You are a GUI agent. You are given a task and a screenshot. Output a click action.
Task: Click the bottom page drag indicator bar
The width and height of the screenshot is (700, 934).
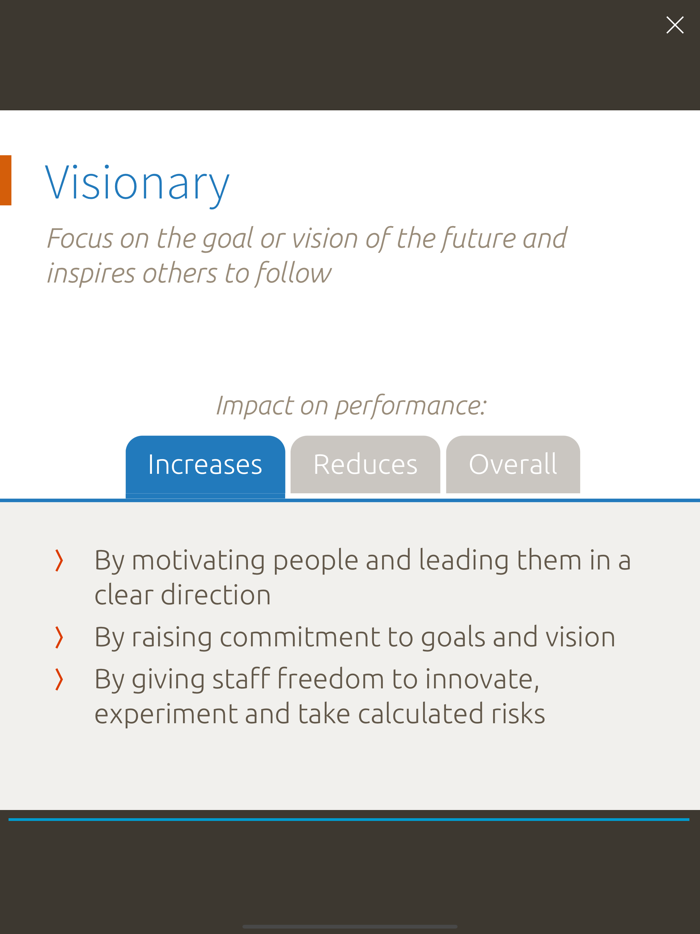click(350, 926)
